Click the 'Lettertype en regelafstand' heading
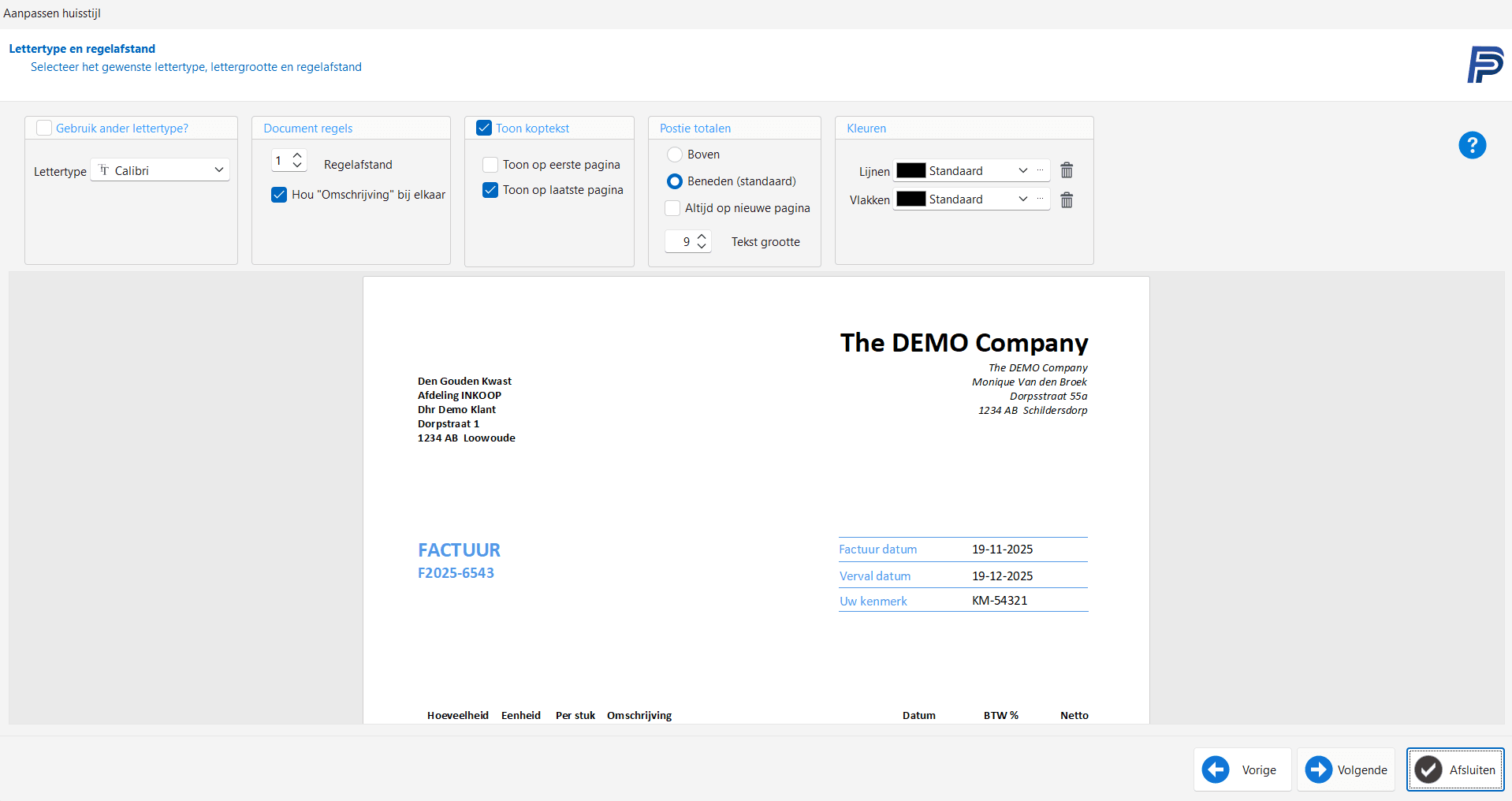Viewport: 1512px width, 801px height. click(82, 49)
